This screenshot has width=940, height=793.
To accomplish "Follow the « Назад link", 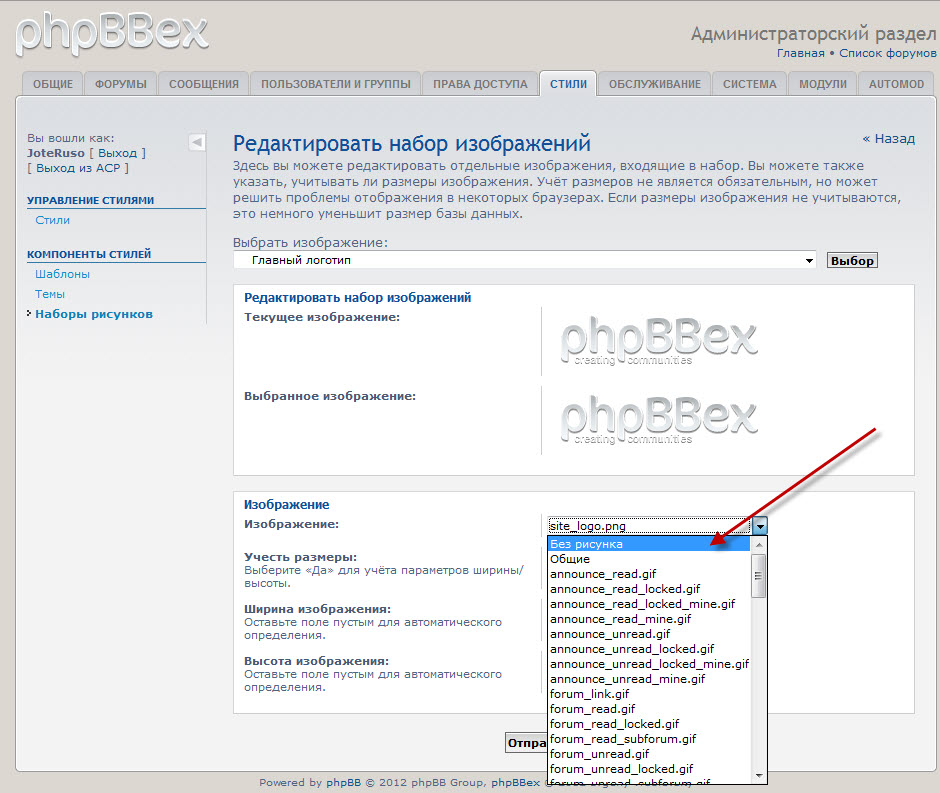I will point(888,139).
